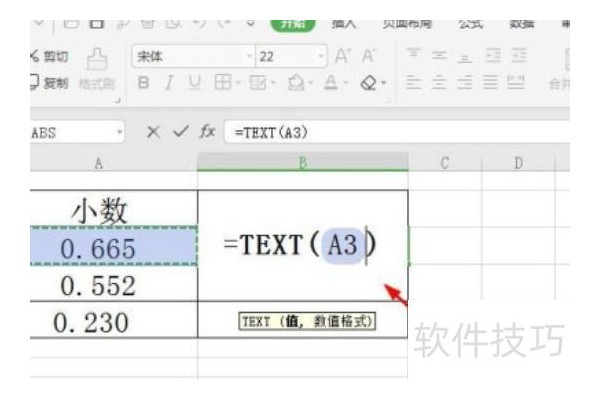The height and width of the screenshot is (400, 600).
Task: Open the 插入 (Insert) ribbon tab
Action: point(344,24)
